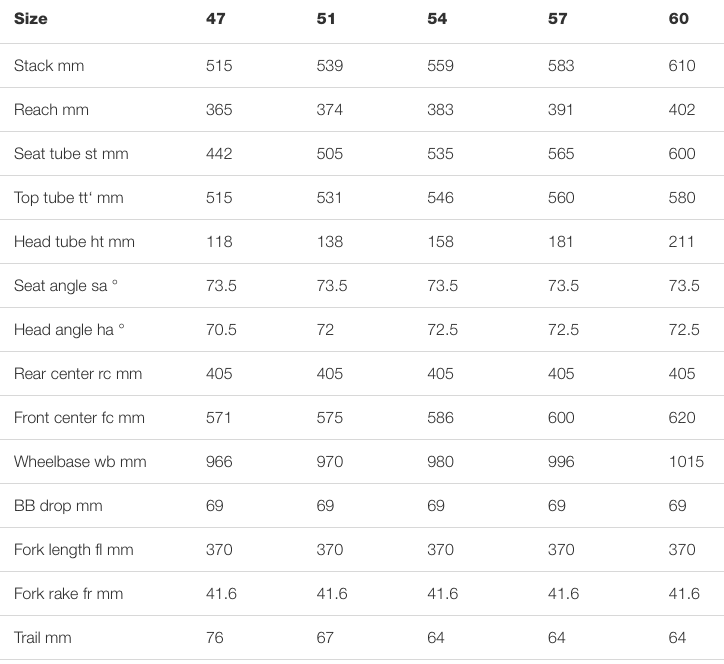Select the Seat tube st mm label

[x=71, y=154]
